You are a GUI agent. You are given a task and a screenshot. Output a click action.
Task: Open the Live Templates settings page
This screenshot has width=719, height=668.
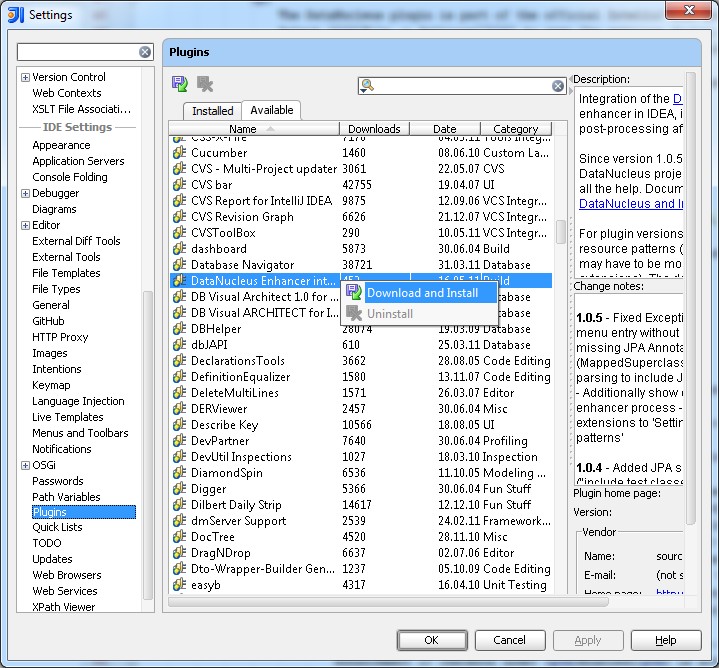(x=68, y=417)
